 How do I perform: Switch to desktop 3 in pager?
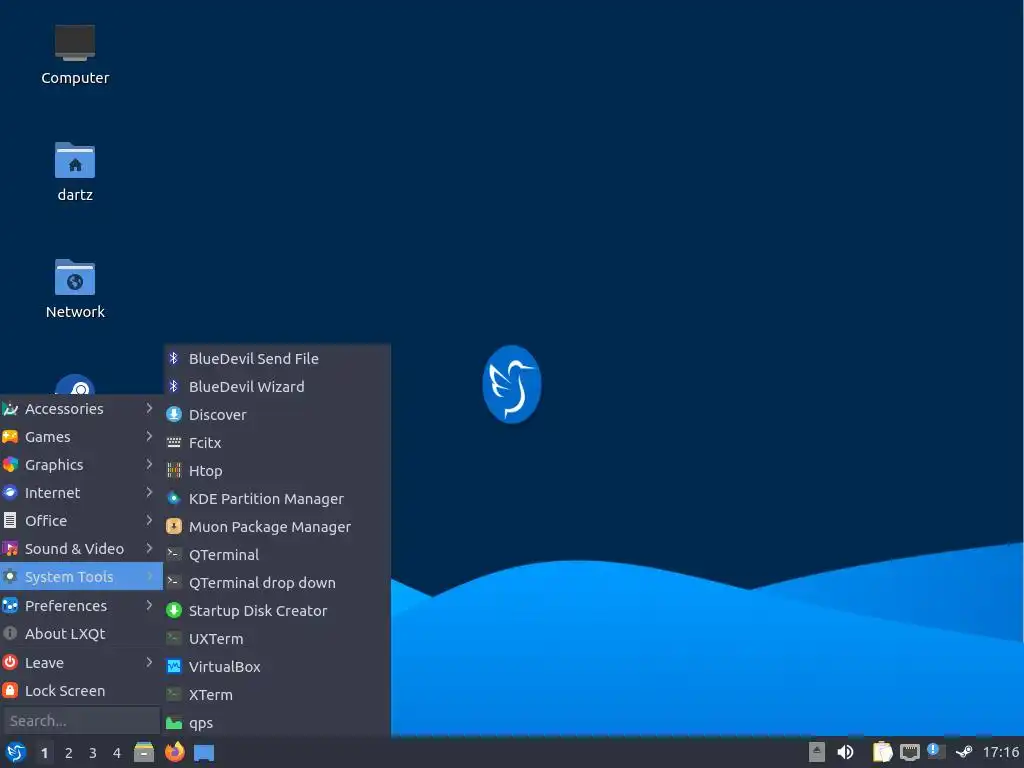click(93, 753)
